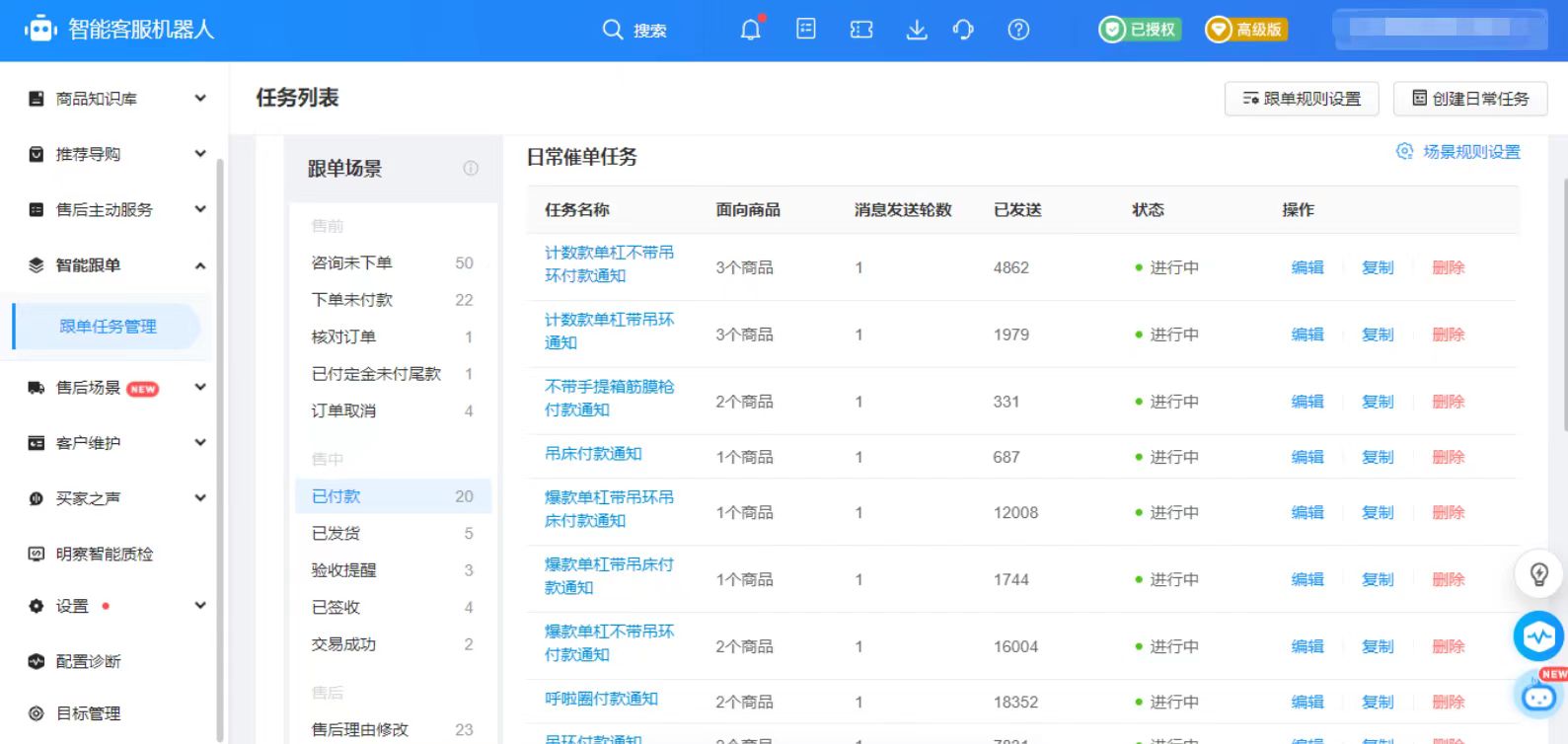Select 验收提醒 scenario

coord(393,570)
